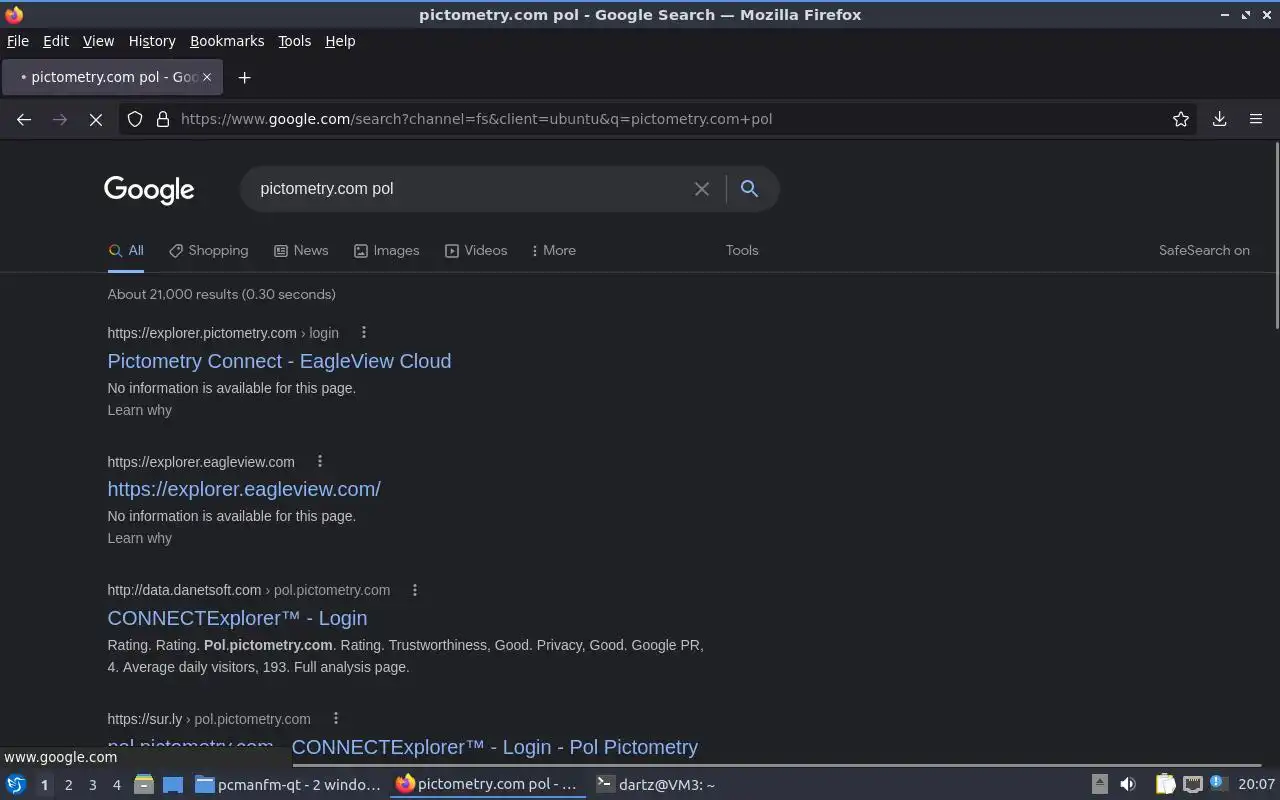Switch to workspace 4 in taskbar

(x=116, y=785)
